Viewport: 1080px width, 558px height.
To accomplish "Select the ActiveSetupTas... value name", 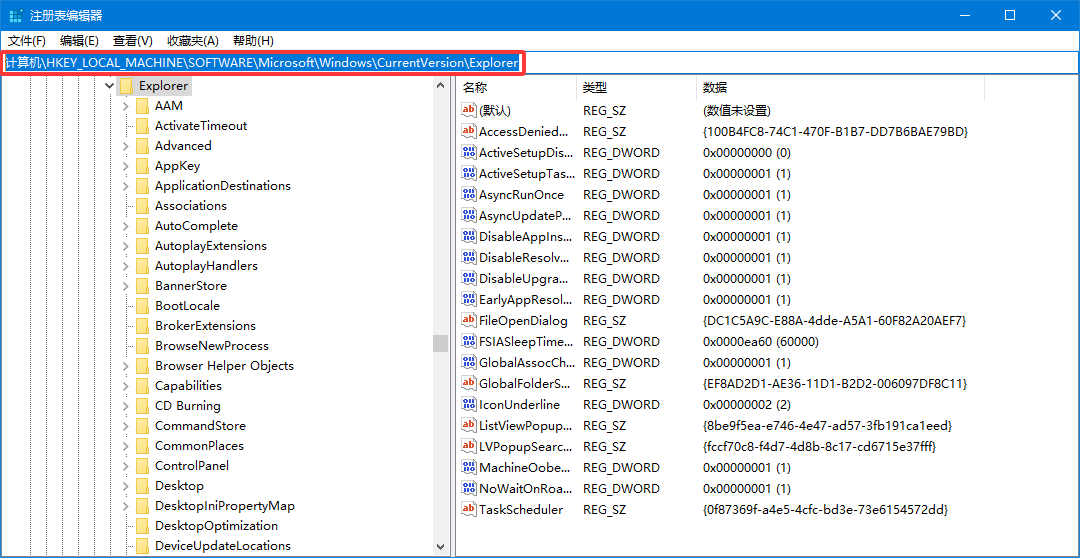I will click(526, 174).
